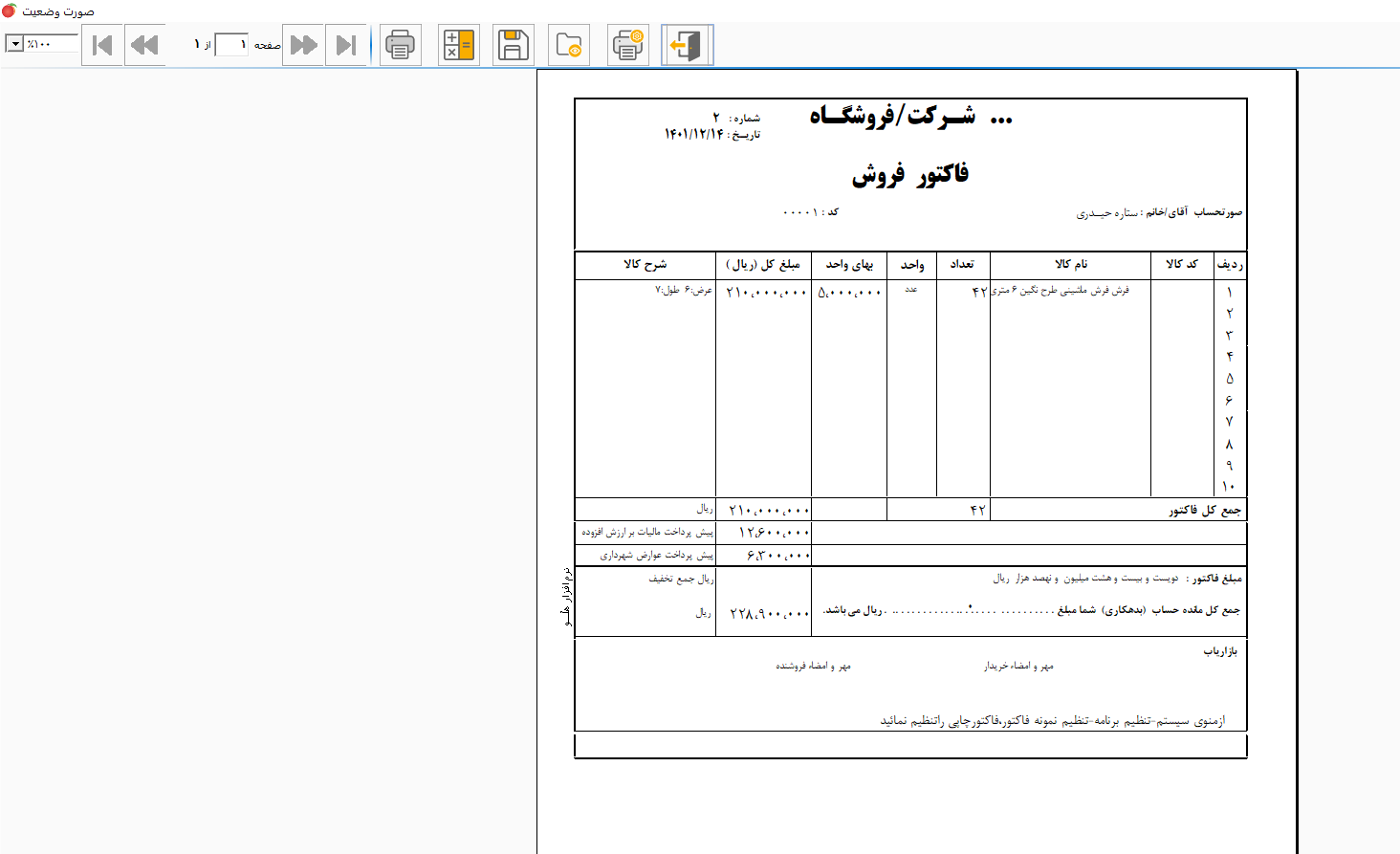
Task: Click the window title صورت وضعیت
Action: pos(58,11)
